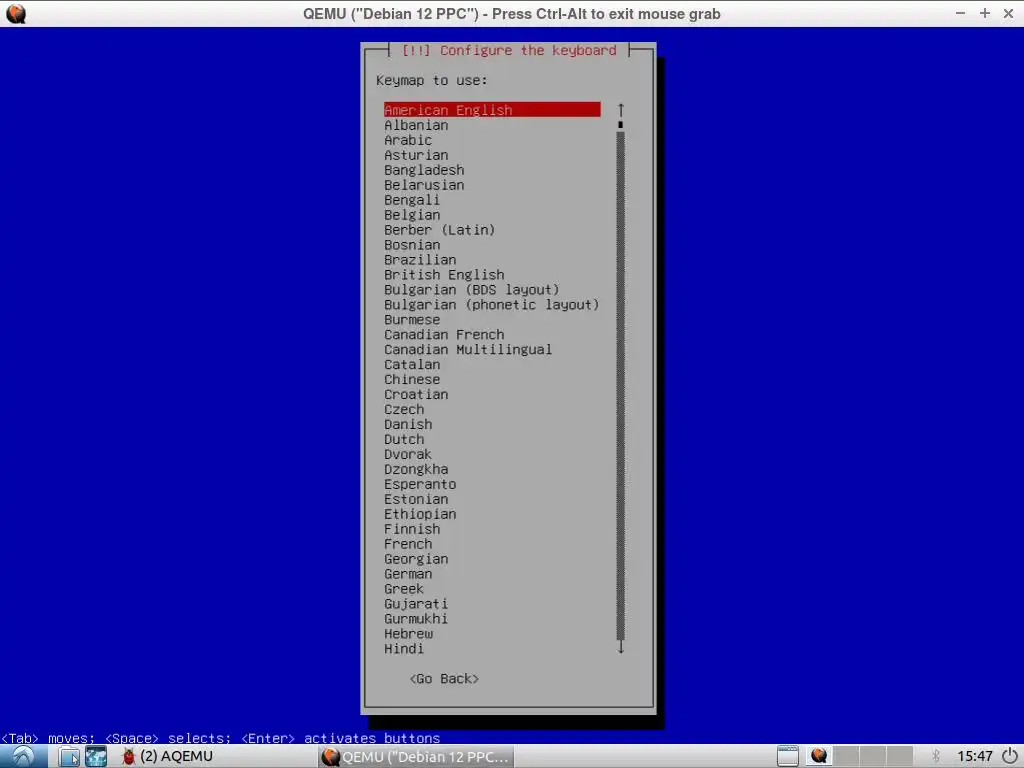Open the QEMU window menu icon in title bar
Viewport: 1024px width, 768px height.
[16, 14]
